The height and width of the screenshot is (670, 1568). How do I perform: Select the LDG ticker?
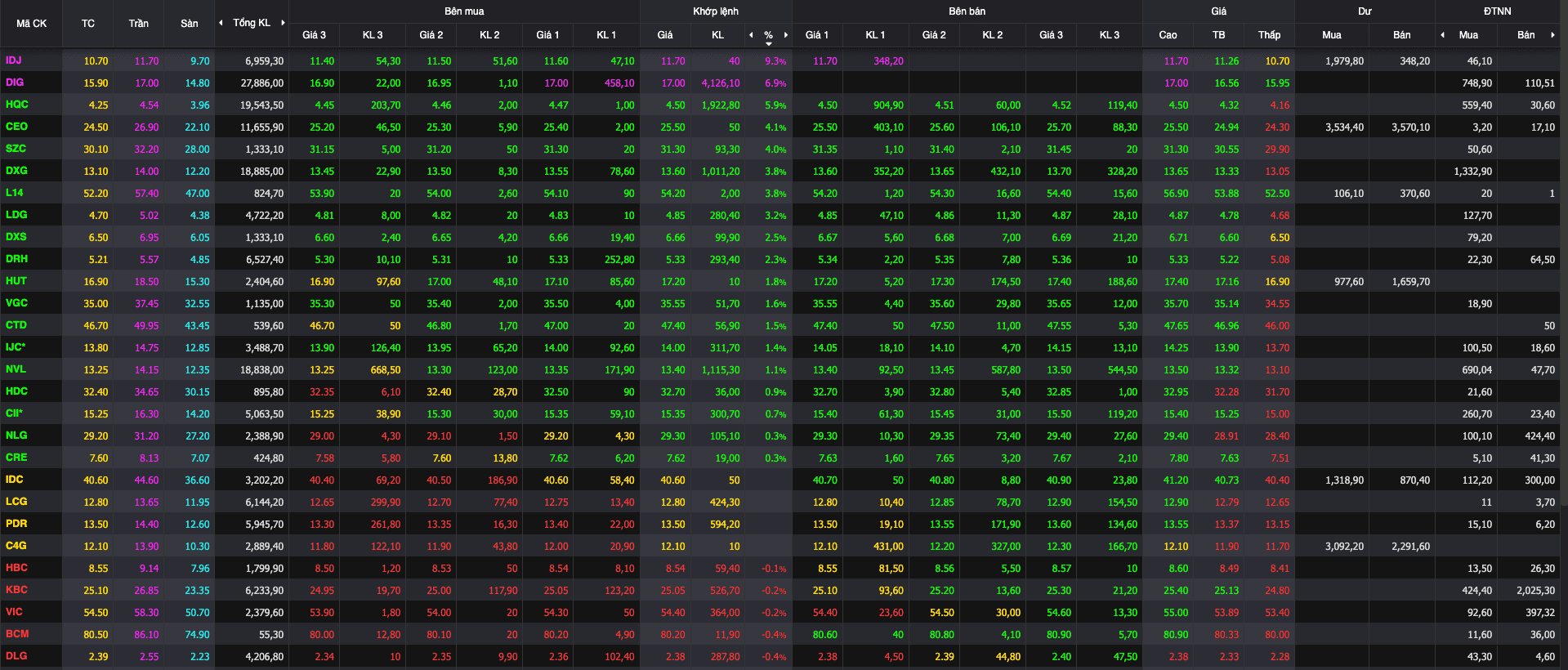pyautogui.click(x=16, y=215)
